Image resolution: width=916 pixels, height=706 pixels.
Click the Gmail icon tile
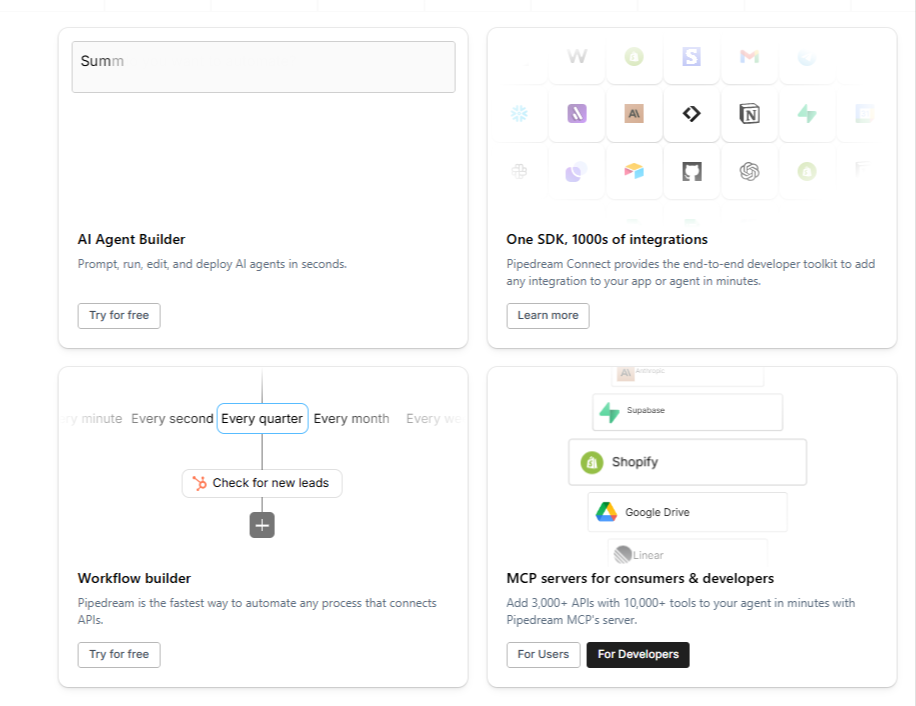click(x=749, y=57)
